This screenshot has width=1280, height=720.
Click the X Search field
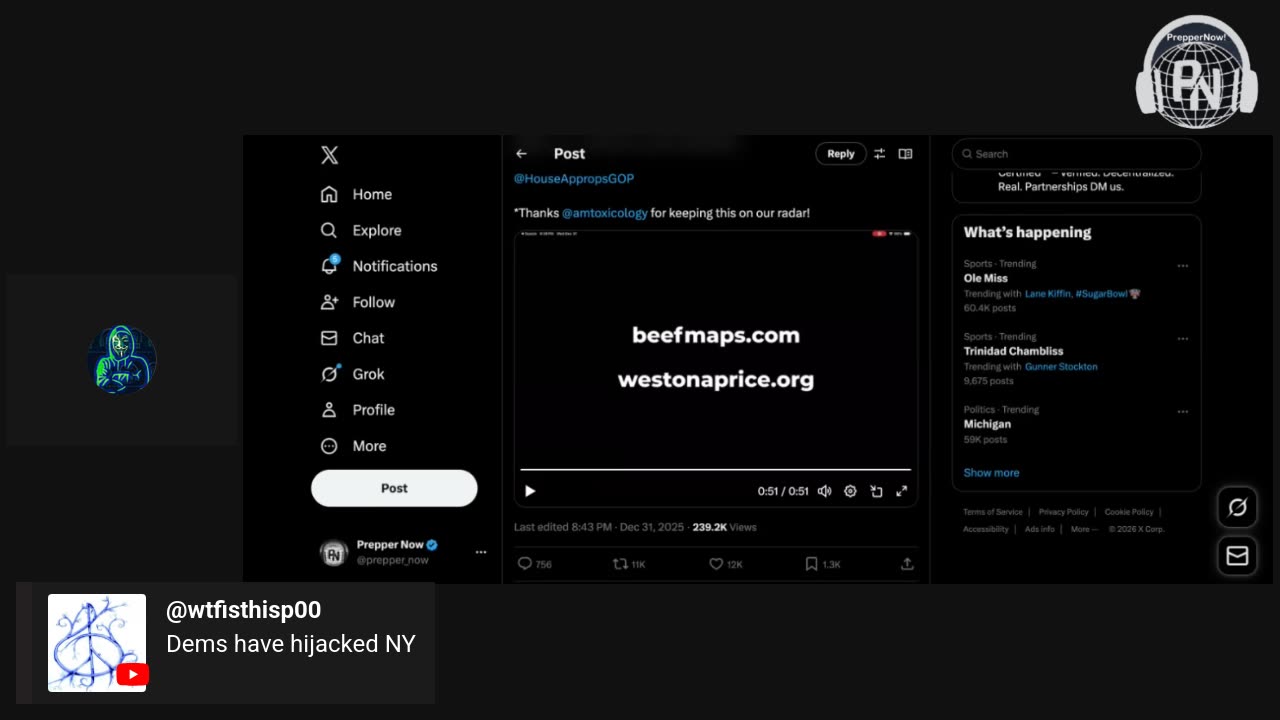(x=1076, y=154)
